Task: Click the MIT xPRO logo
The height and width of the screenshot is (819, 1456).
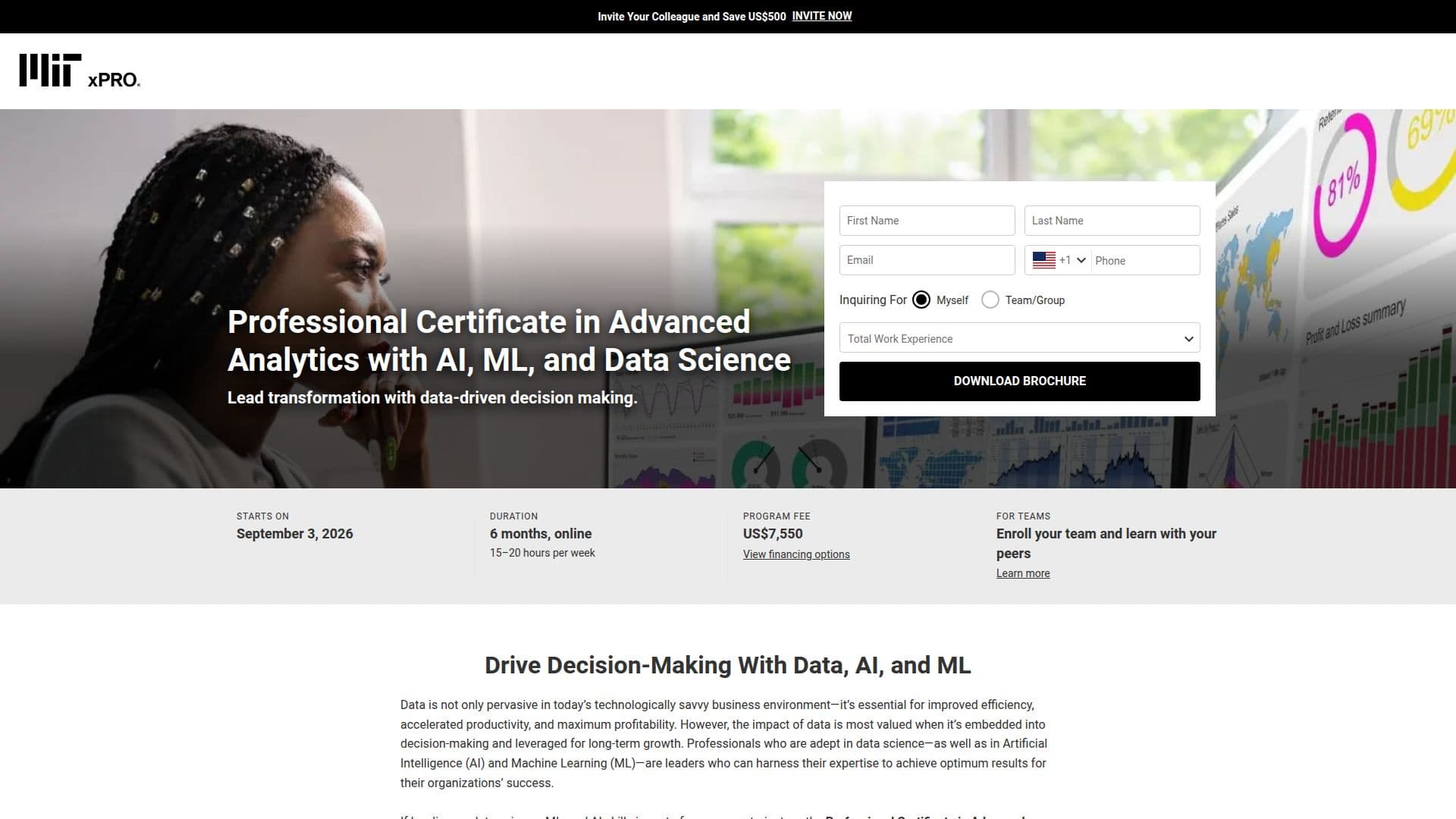Action: (80, 71)
